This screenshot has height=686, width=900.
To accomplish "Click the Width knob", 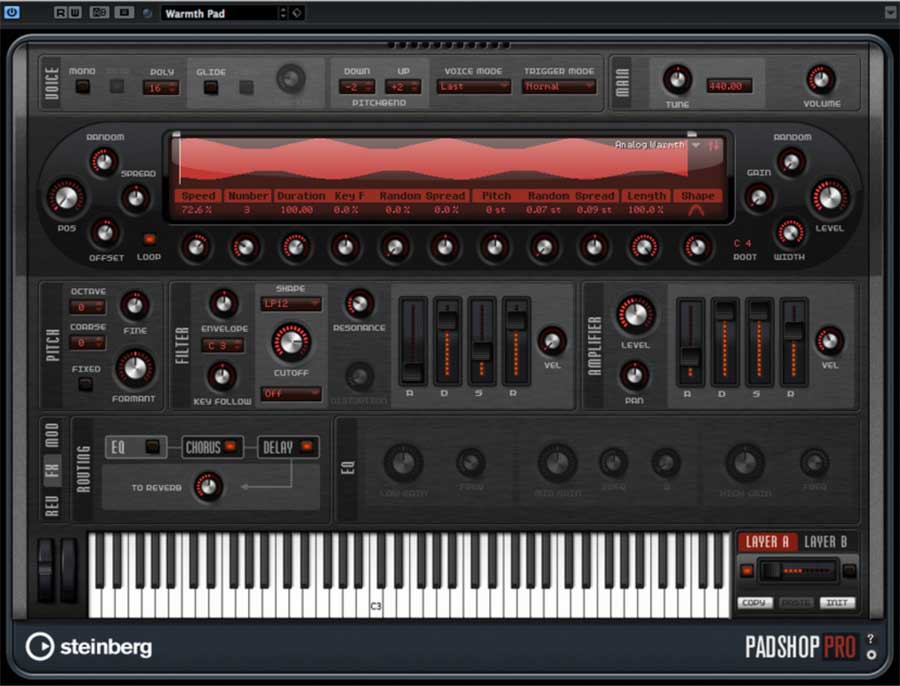I will (790, 232).
